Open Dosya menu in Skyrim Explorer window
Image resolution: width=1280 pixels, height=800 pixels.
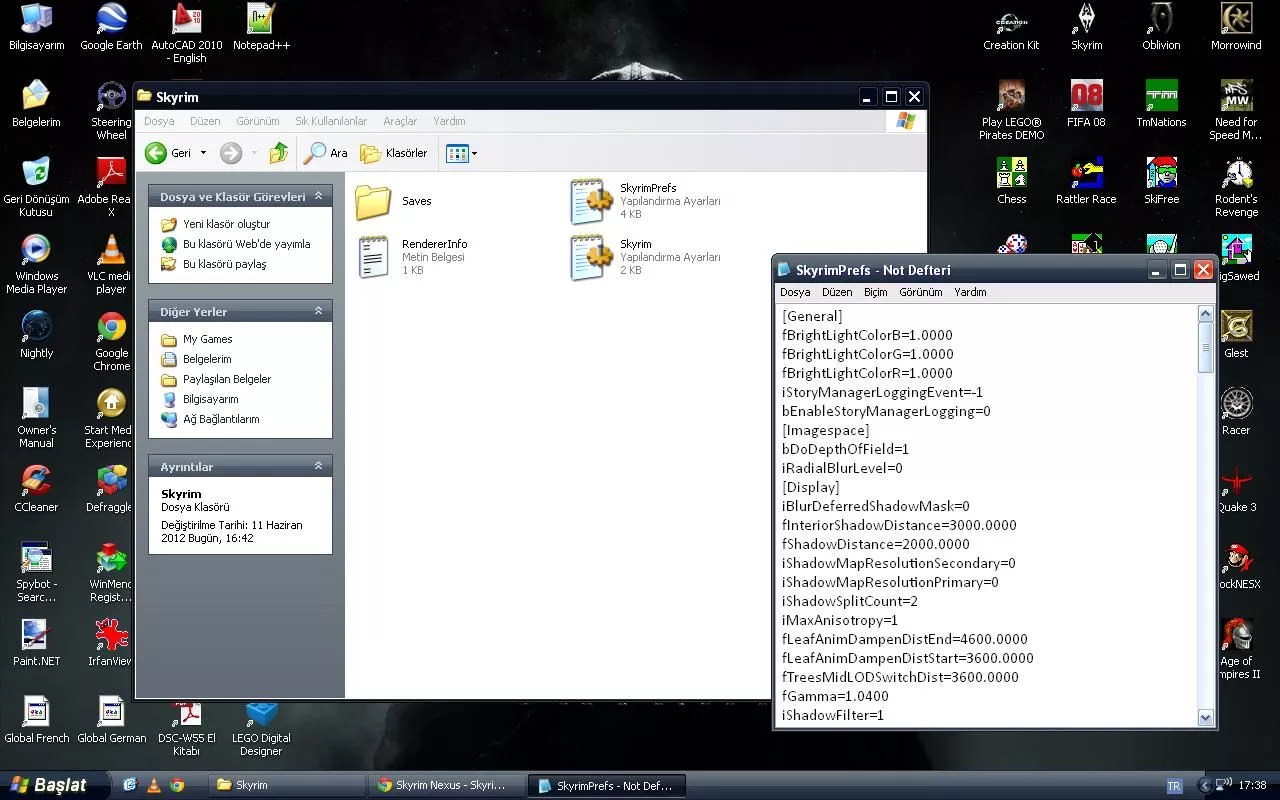159,121
